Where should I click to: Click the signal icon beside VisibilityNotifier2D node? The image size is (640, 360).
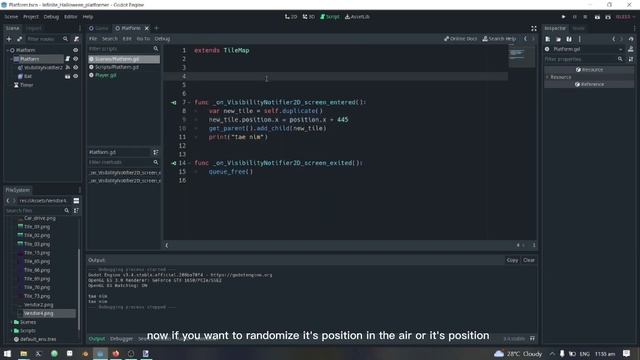(x=68, y=67)
